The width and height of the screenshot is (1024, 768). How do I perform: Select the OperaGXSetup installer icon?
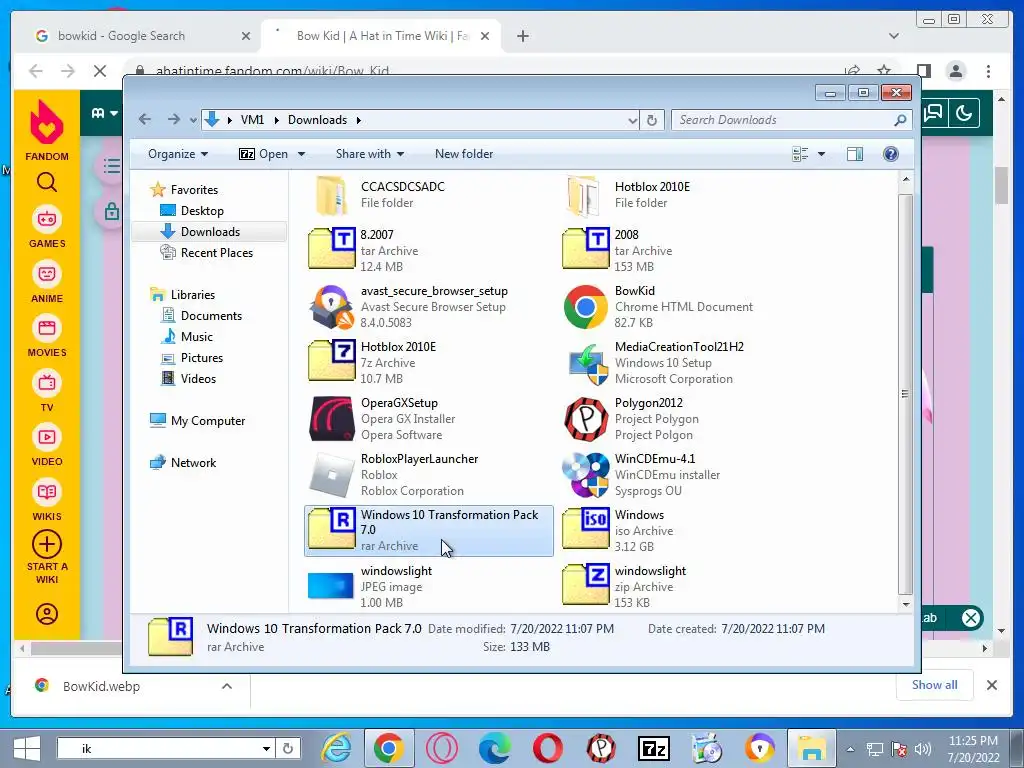[x=332, y=419]
